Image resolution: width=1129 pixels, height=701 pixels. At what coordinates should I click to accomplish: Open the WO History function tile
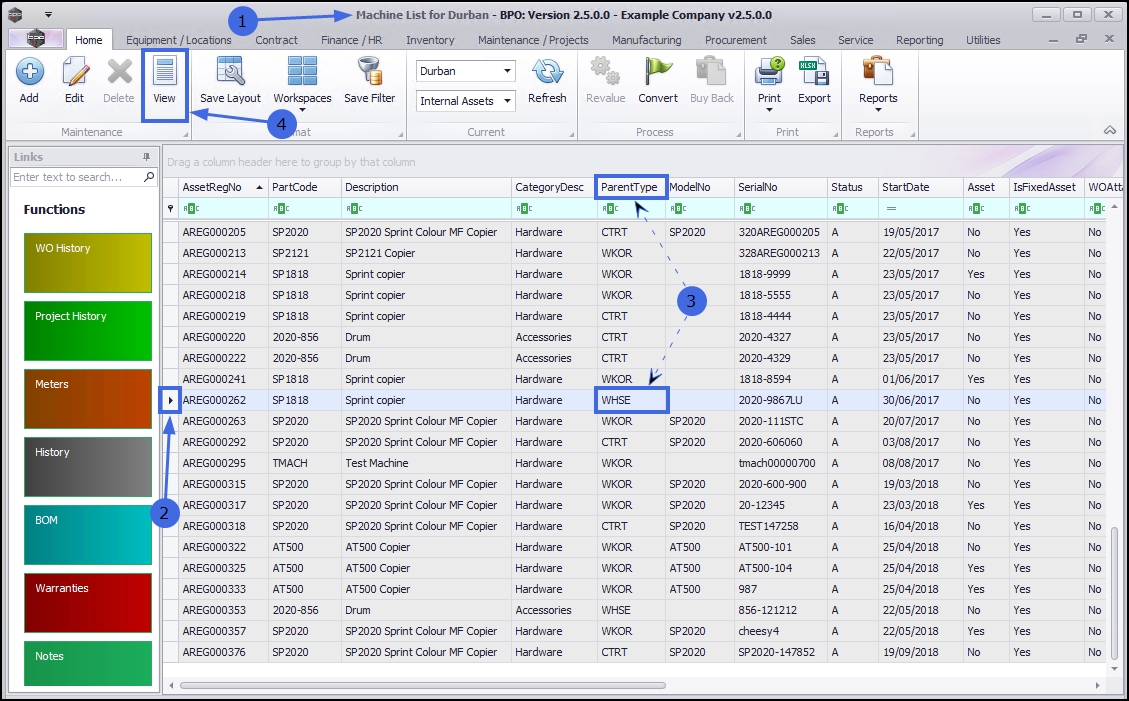87,263
